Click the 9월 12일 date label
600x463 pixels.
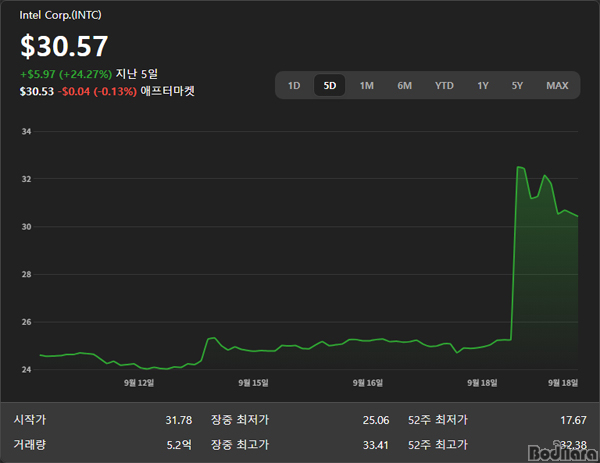point(139,383)
